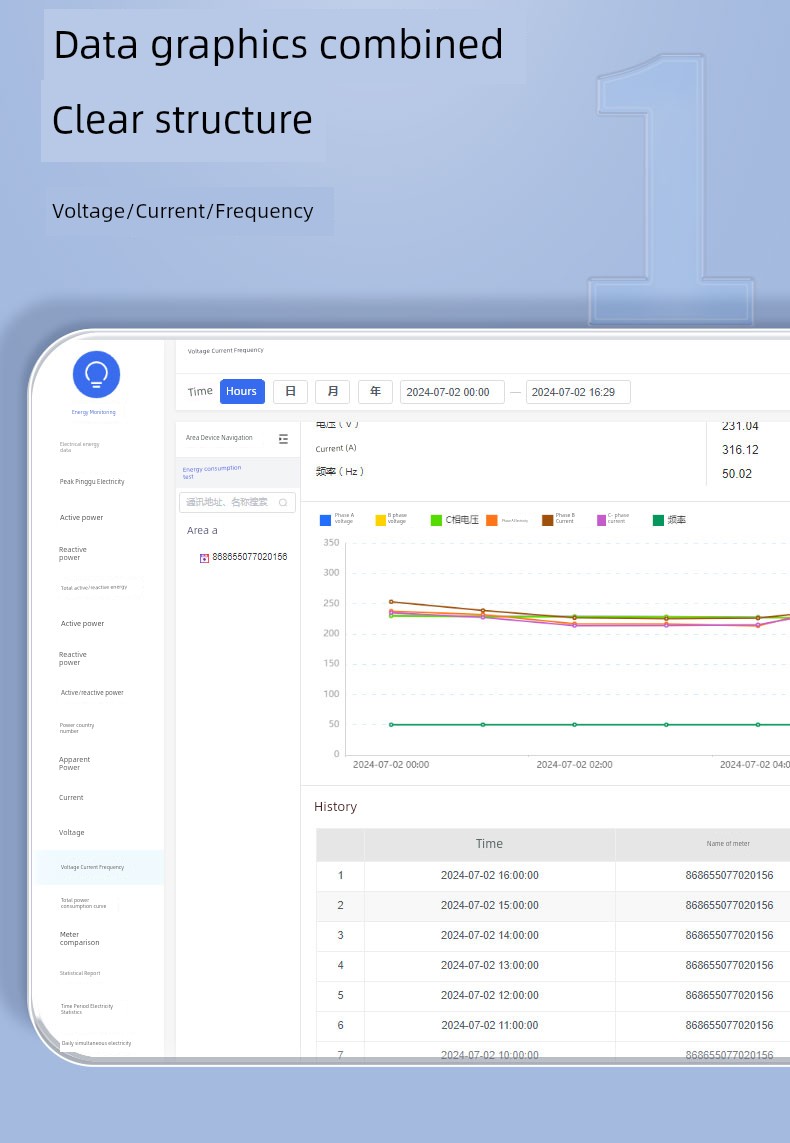Open Electrical energy data menu item
Screen dimensions: 790x1143
pyautogui.click(x=79, y=447)
